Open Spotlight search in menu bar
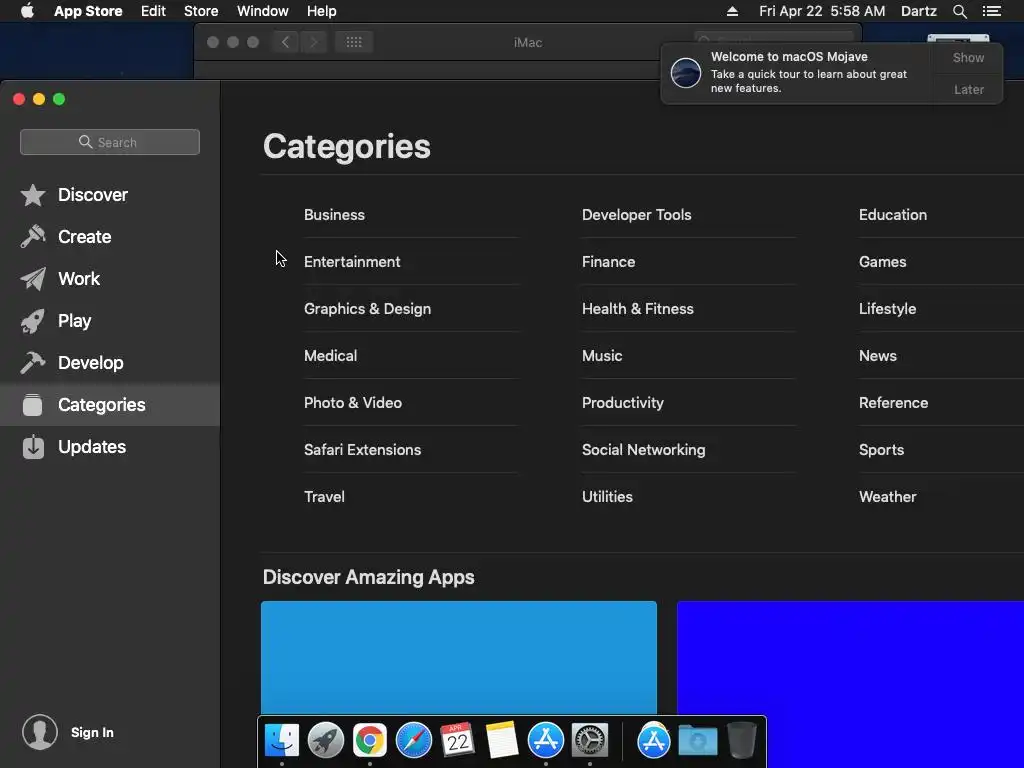 [959, 11]
